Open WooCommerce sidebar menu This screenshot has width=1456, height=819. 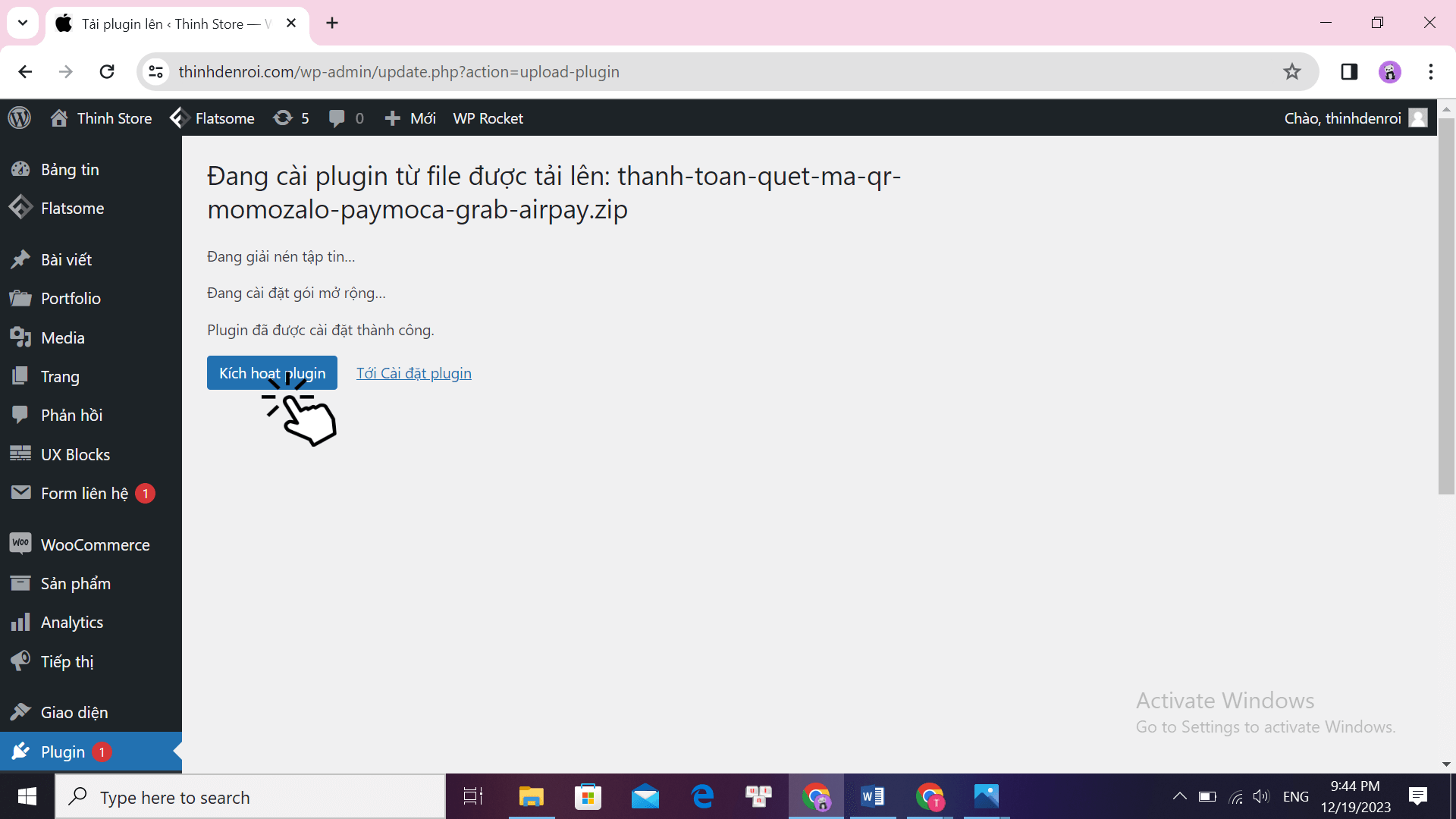click(x=91, y=544)
